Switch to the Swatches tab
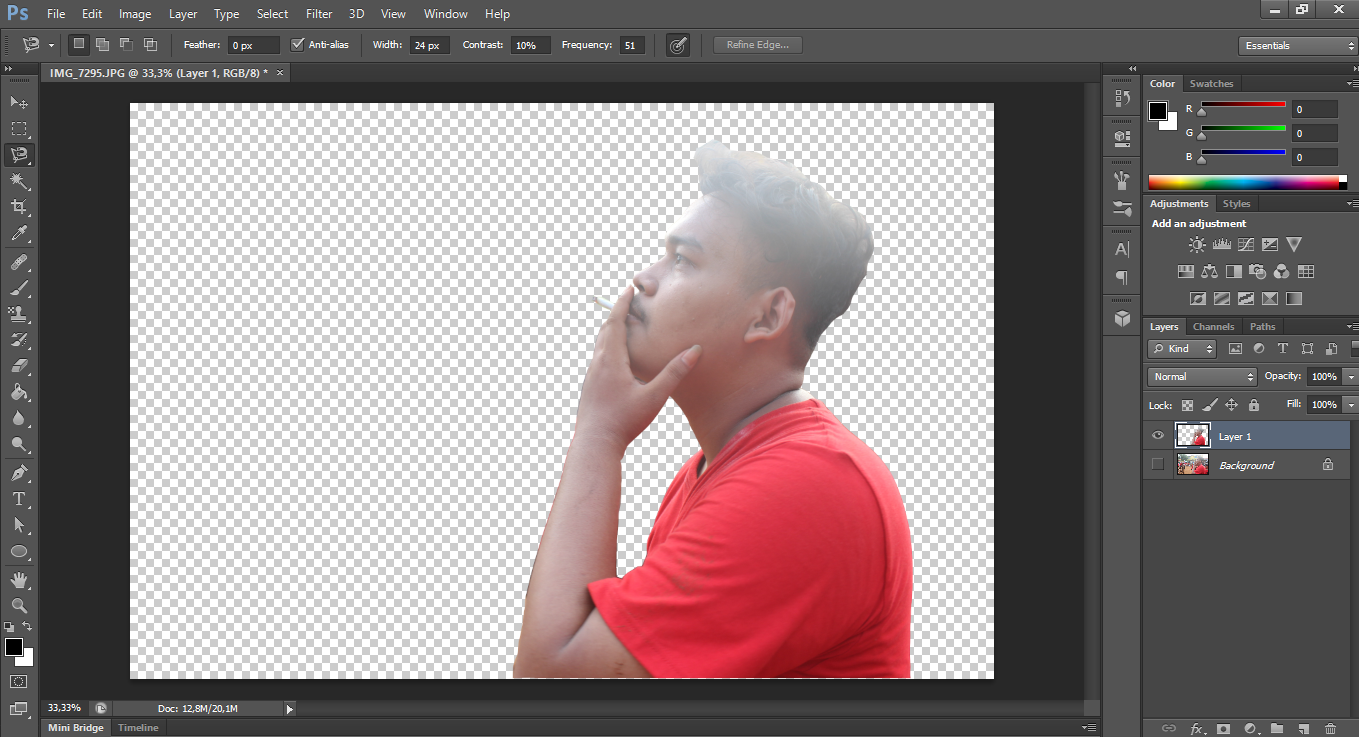 pos(1211,84)
